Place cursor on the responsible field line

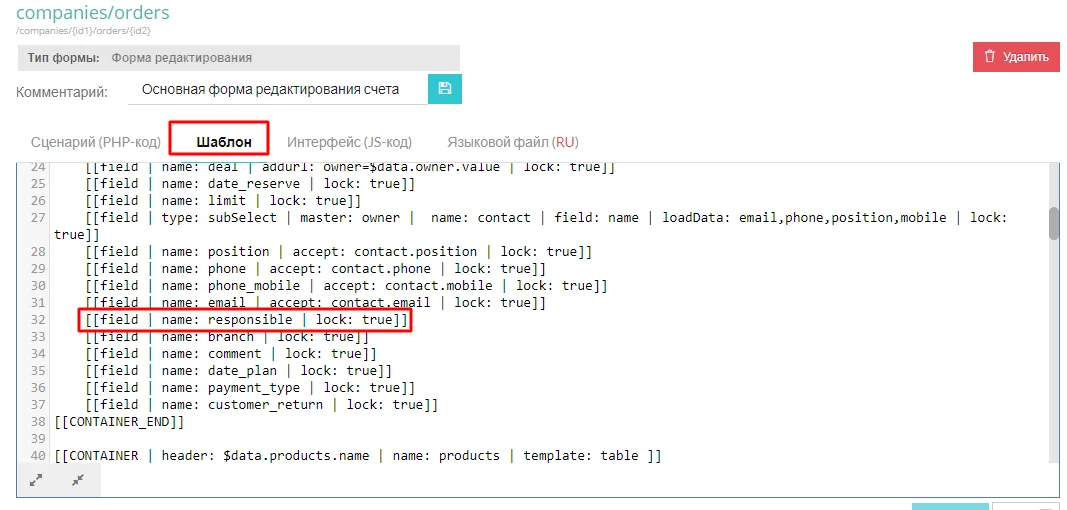(246, 320)
